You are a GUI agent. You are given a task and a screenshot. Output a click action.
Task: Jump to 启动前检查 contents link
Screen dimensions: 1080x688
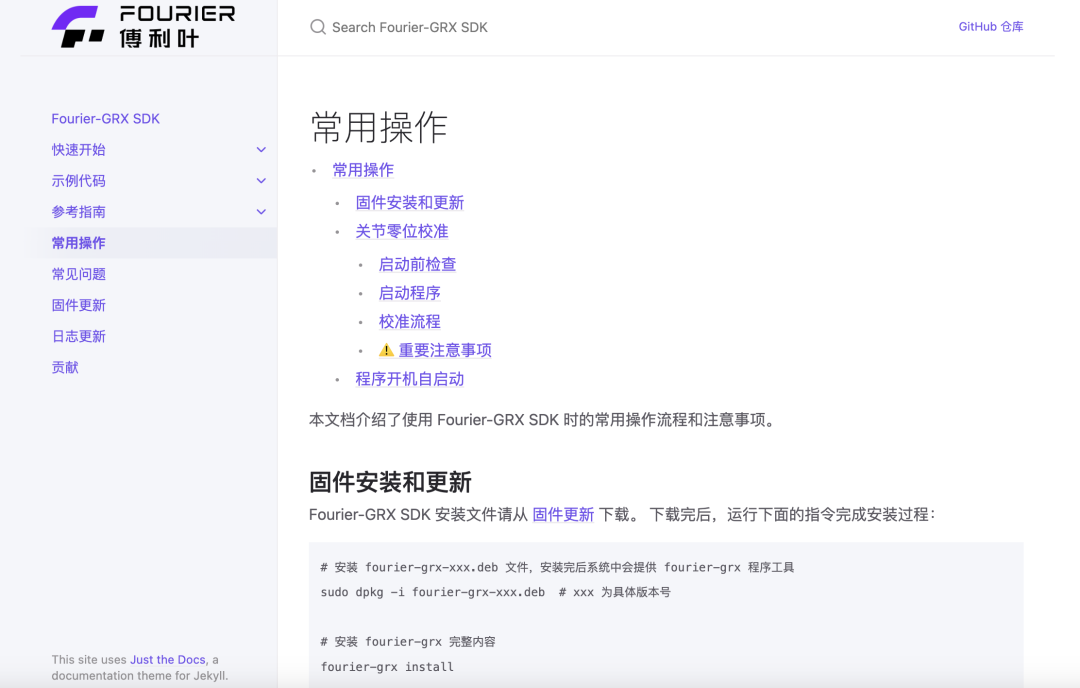(x=417, y=264)
